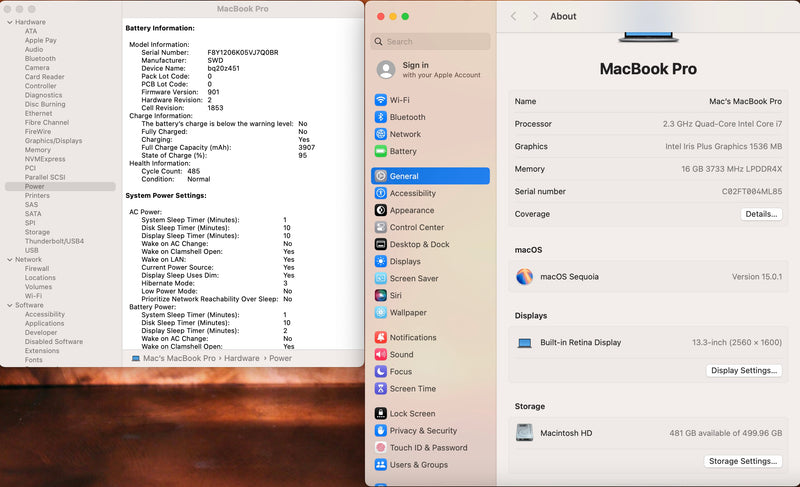Viewport: 800px width, 487px height.
Task: Select the Network globe icon
Action: pyautogui.click(x=381, y=134)
